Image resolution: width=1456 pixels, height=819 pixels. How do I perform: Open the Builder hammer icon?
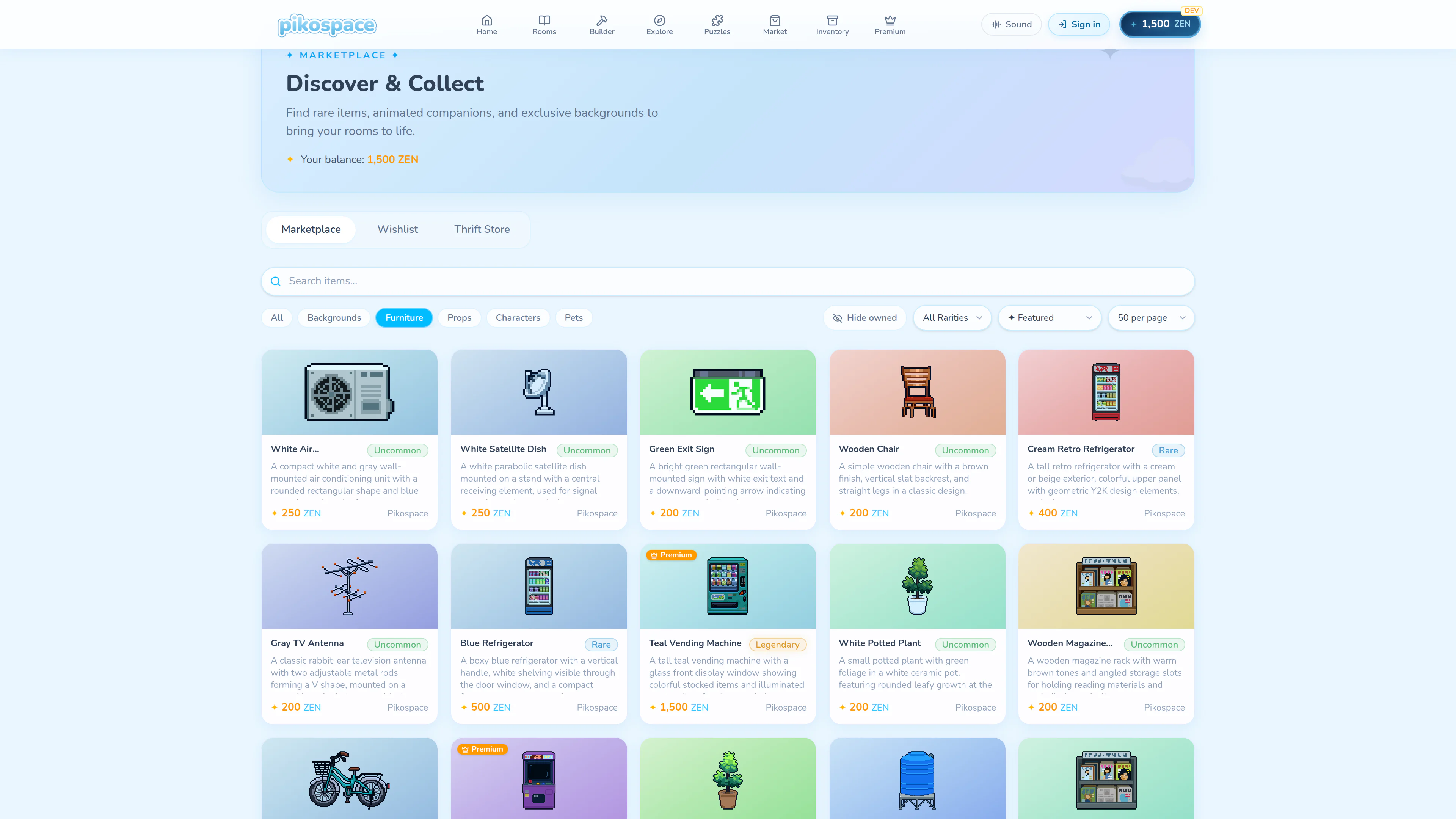pyautogui.click(x=601, y=20)
